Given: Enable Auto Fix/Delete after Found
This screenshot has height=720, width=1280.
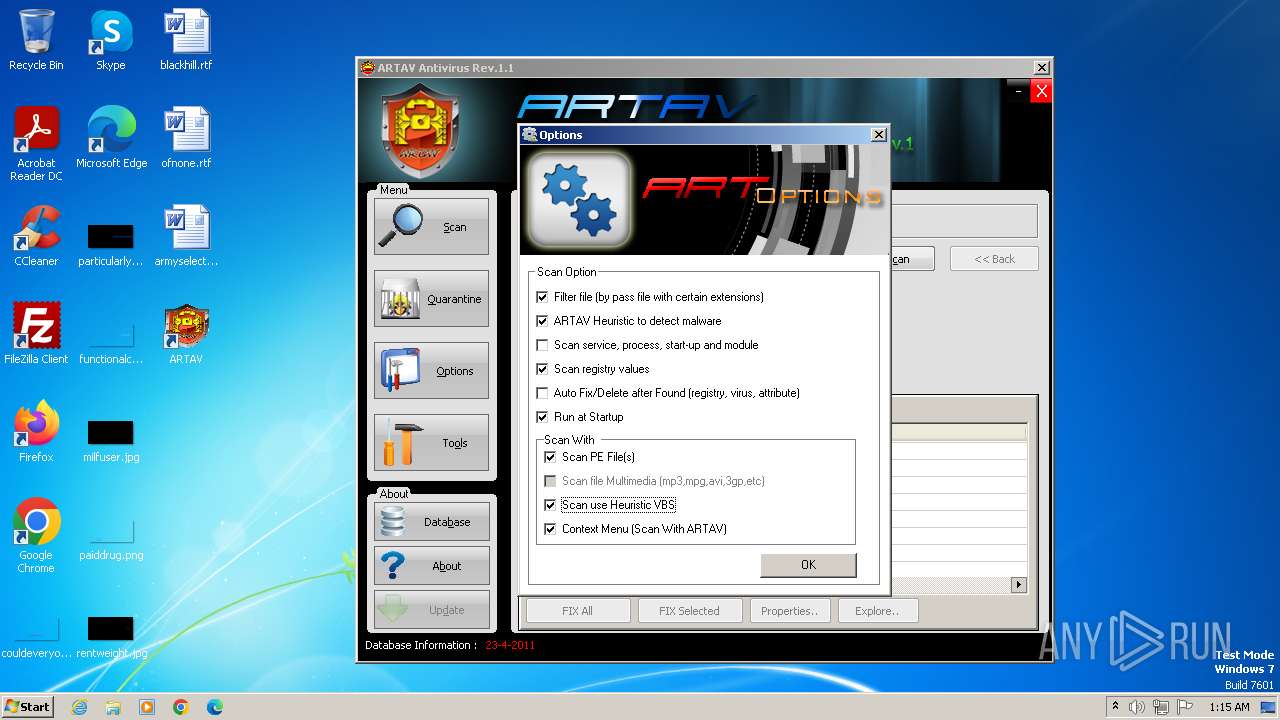Looking at the screenshot, I should [543, 393].
